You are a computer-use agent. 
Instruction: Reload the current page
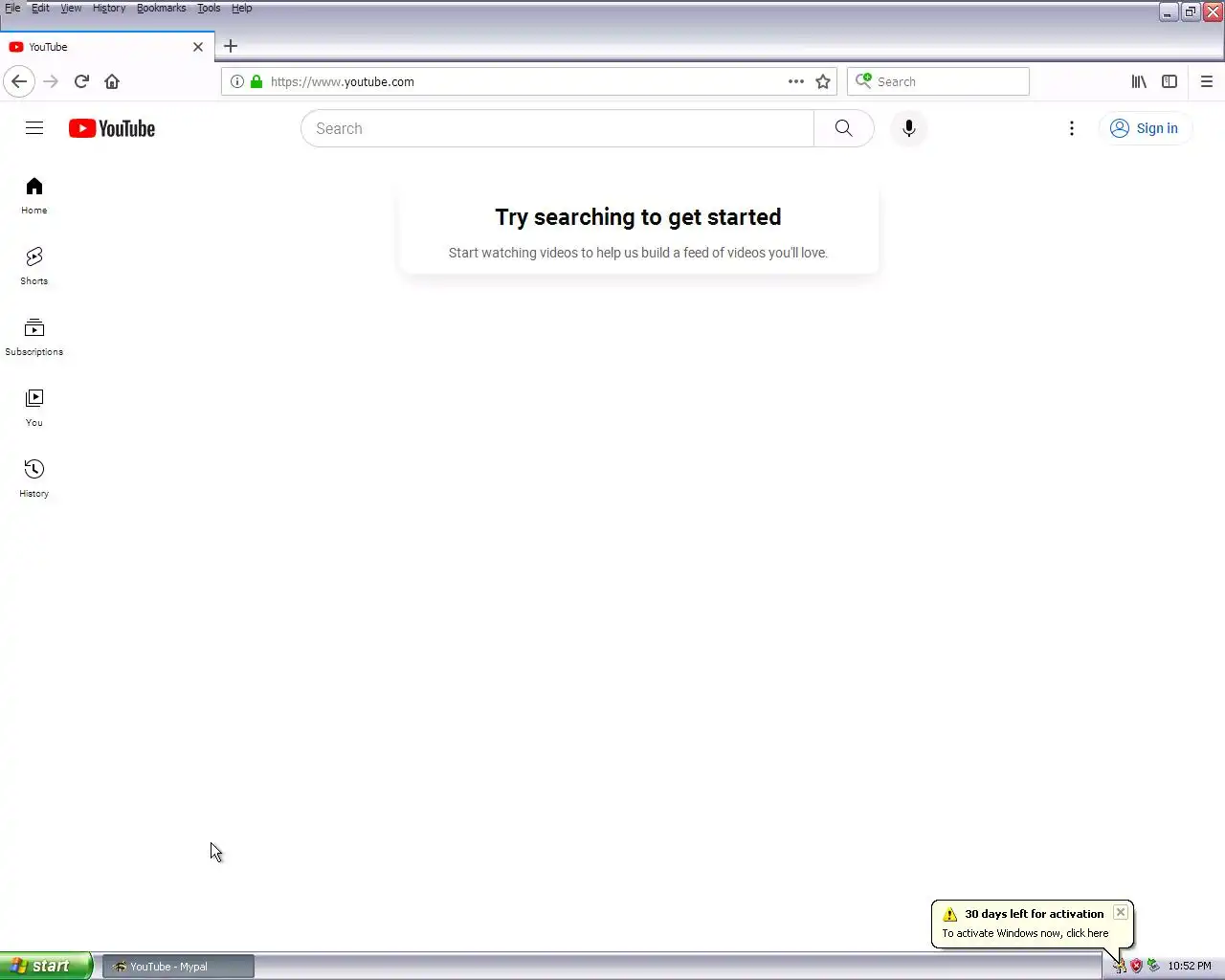81,81
